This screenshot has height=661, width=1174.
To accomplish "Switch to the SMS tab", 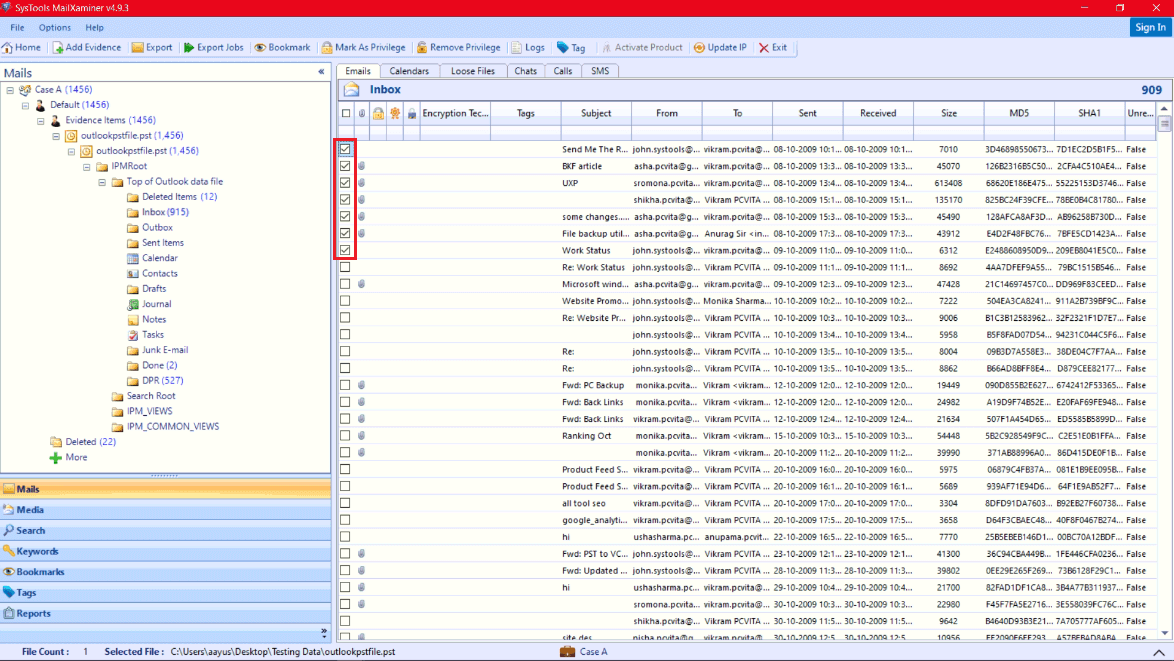I will [x=600, y=71].
